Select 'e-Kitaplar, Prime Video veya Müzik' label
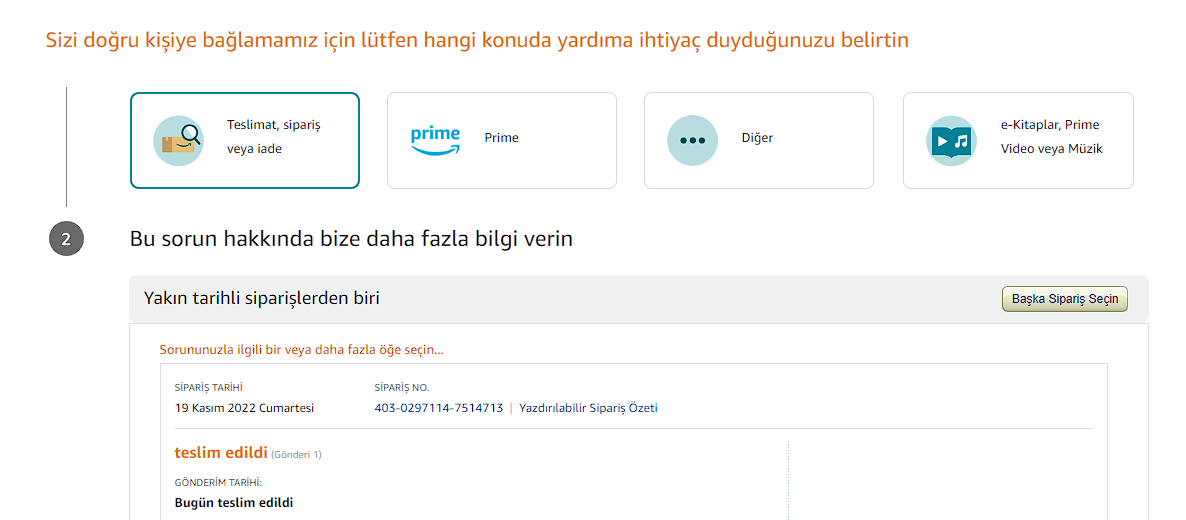 click(x=1051, y=137)
